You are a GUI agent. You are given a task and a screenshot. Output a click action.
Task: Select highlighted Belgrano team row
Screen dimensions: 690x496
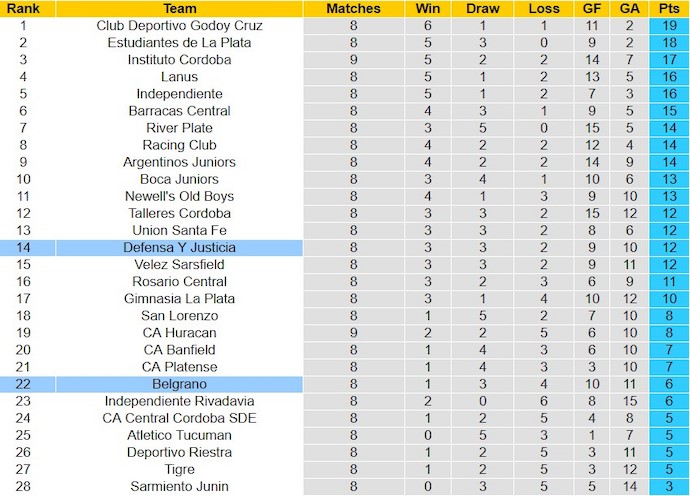coord(179,383)
